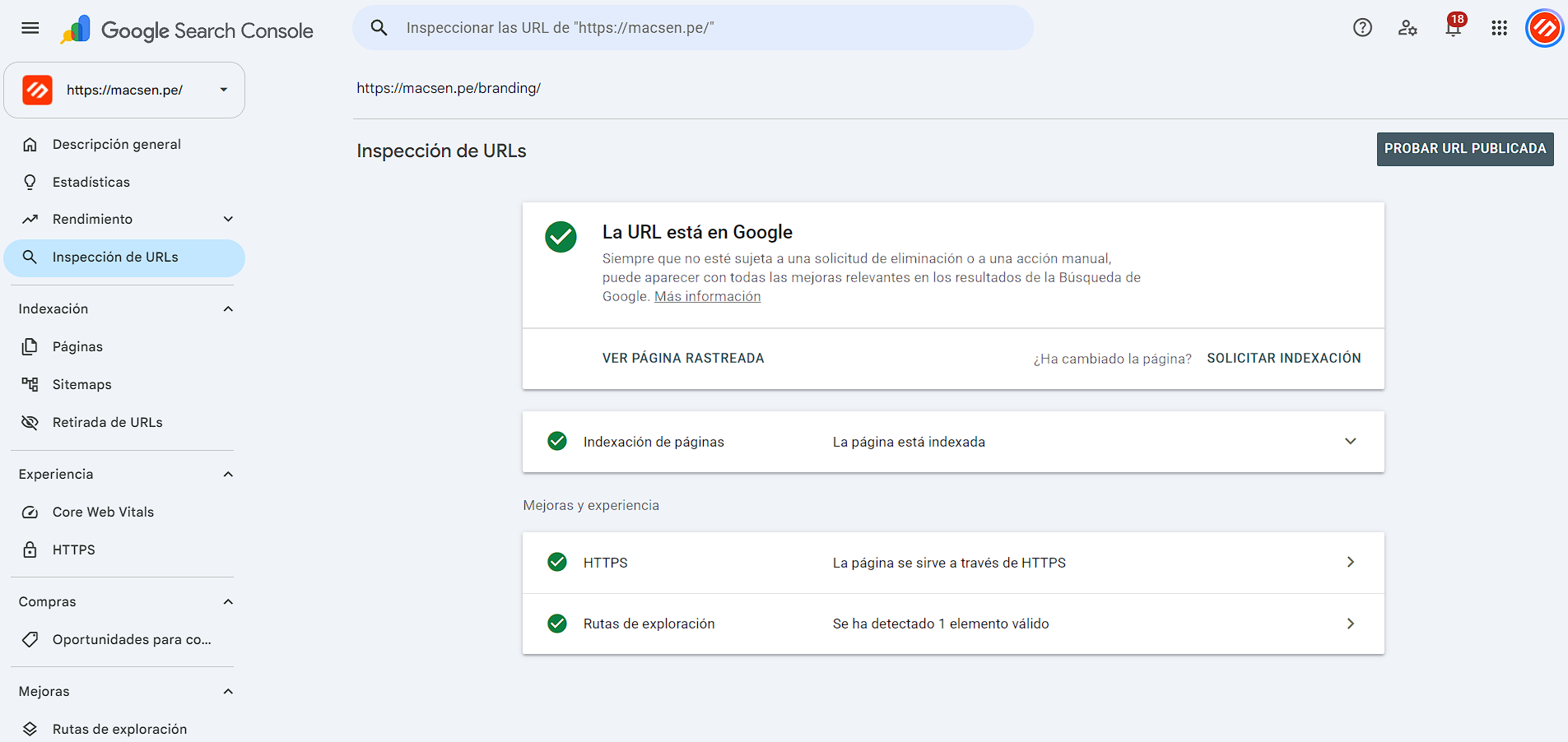The image size is (1568, 742).
Task: Focus the Inspeccionar las URL search field
Action: [x=693, y=28]
